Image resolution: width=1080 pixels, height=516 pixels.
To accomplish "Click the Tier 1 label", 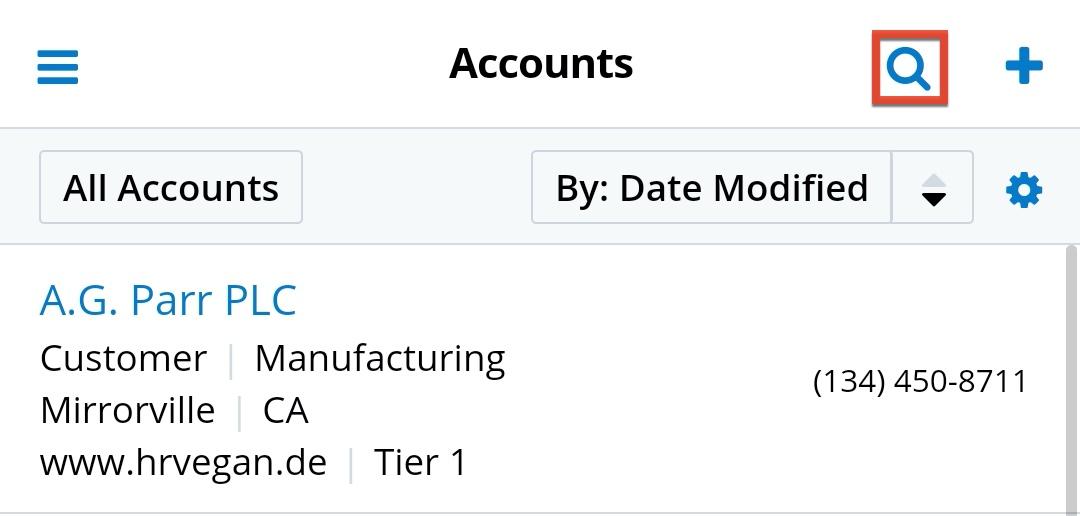I will (x=420, y=462).
